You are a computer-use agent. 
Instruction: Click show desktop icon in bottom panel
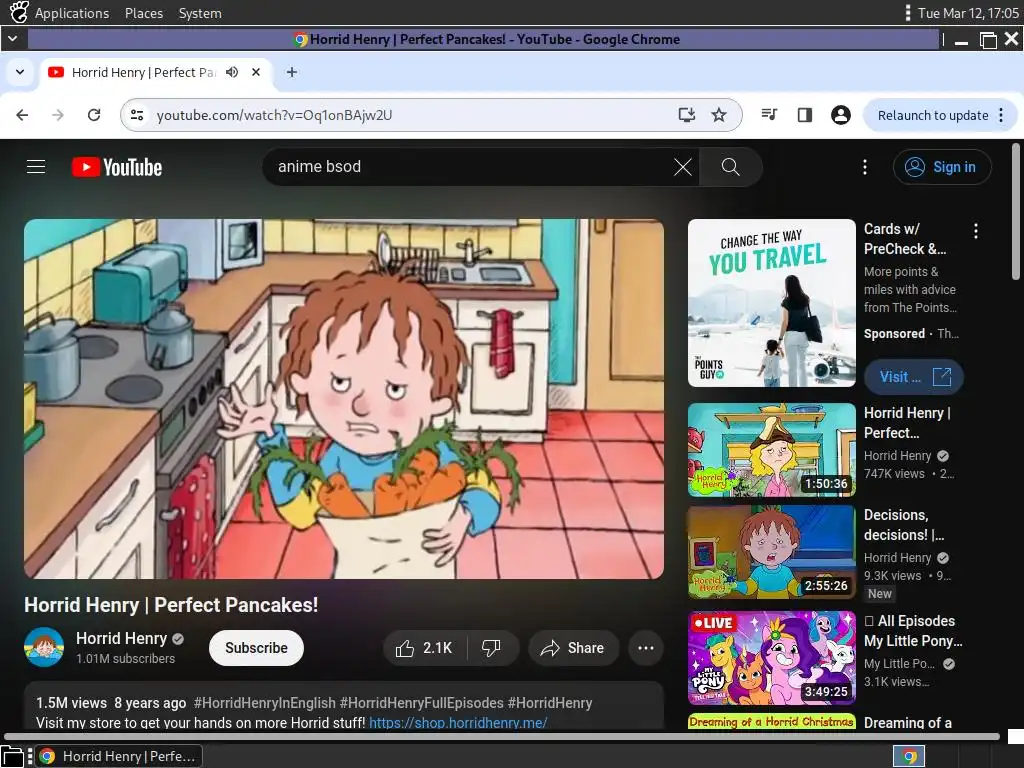click(12, 757)
